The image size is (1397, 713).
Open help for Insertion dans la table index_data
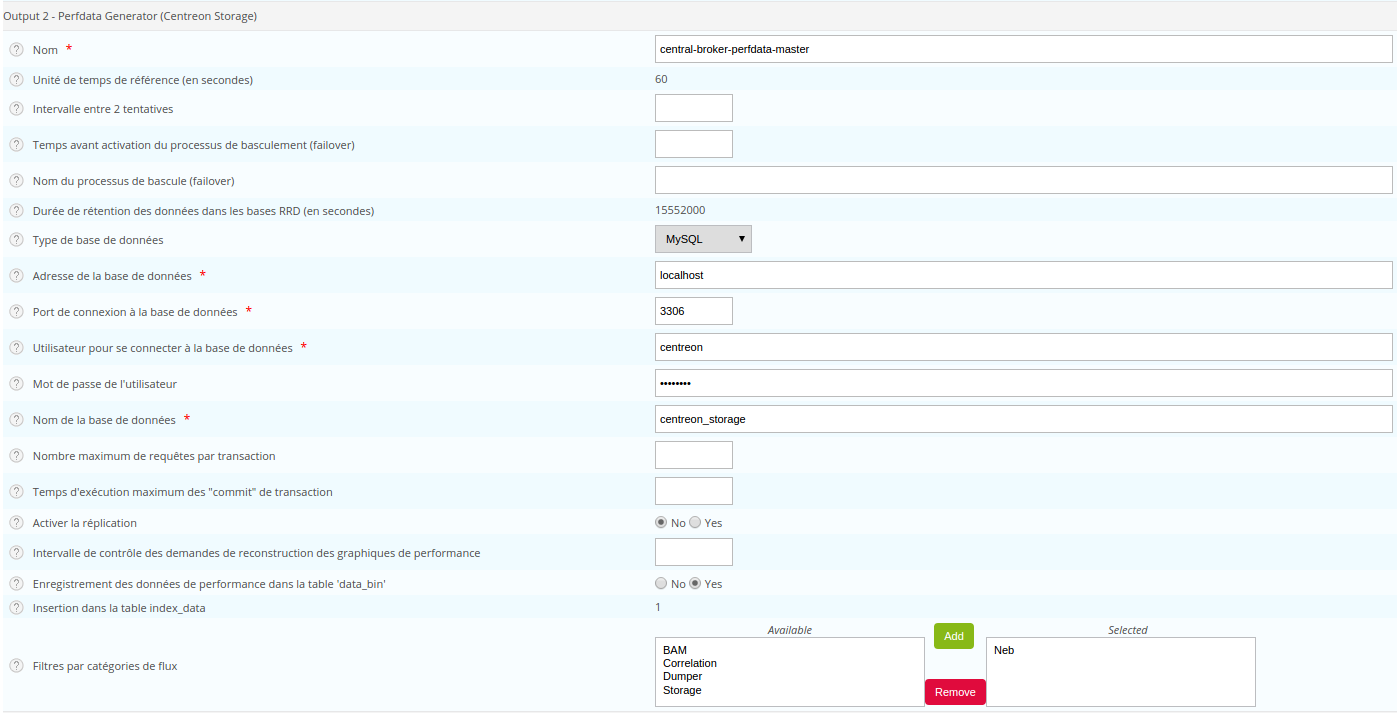(16, 608)
